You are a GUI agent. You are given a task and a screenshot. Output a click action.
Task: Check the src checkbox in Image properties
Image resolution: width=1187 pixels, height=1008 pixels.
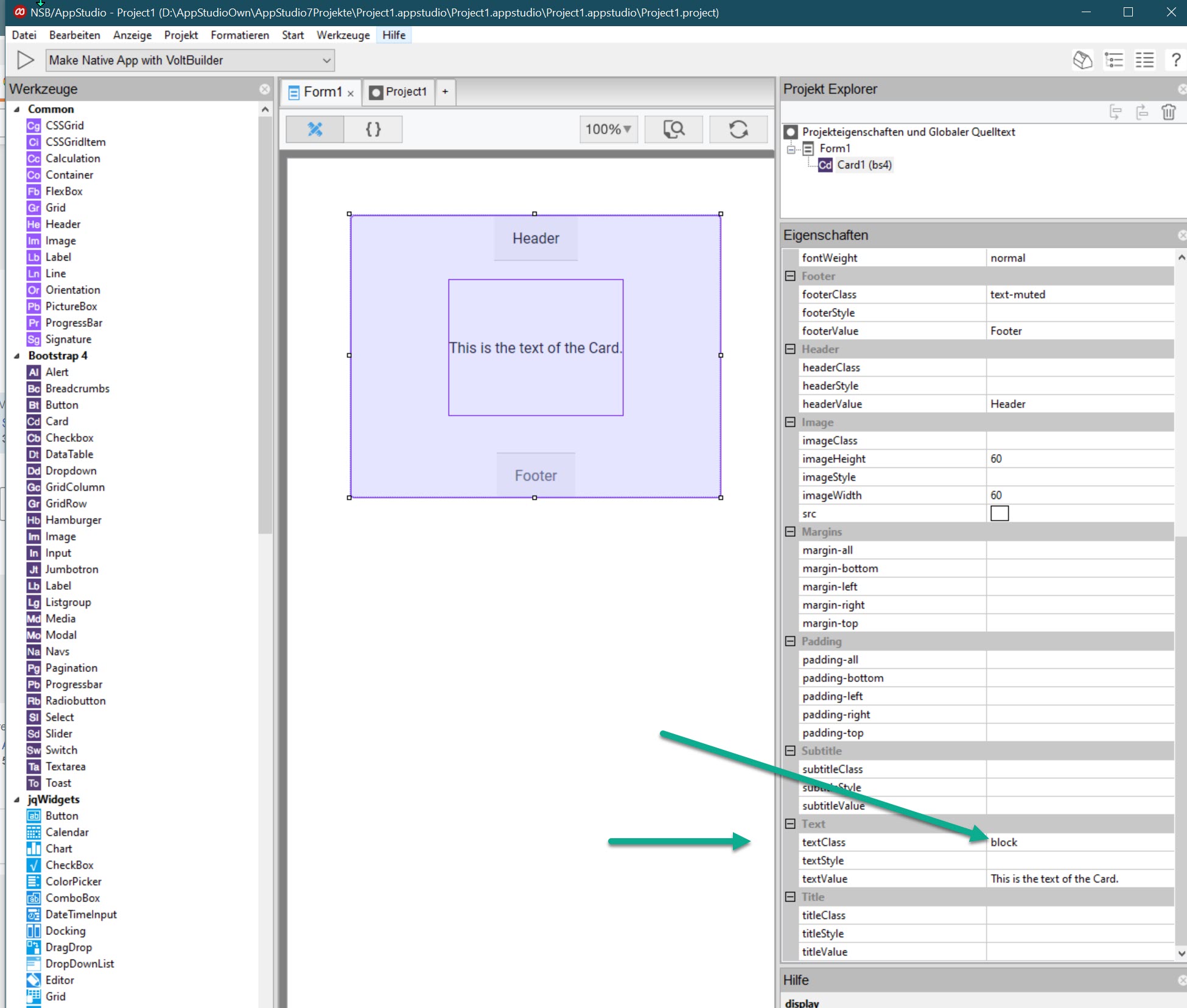click(x=1001, y=513)
